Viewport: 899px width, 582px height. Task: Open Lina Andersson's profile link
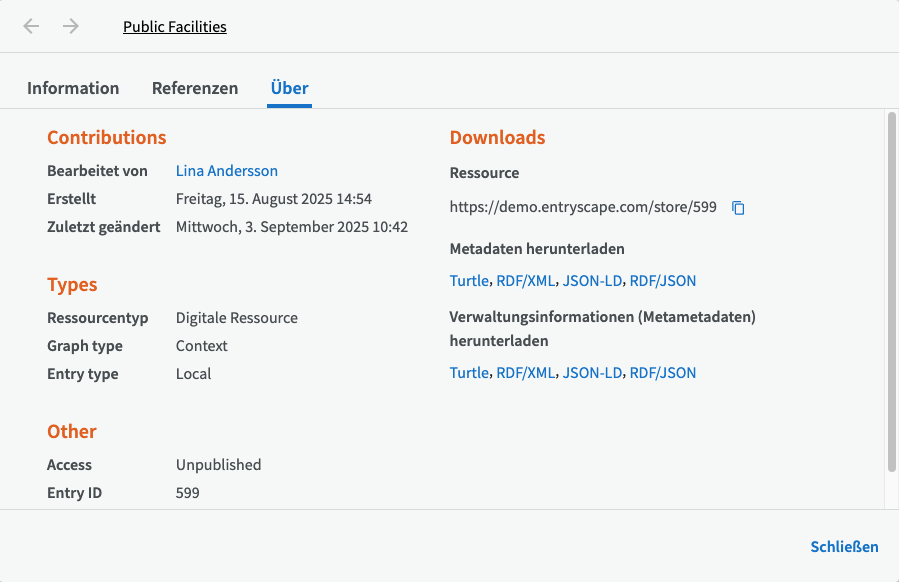pos(227,171)
